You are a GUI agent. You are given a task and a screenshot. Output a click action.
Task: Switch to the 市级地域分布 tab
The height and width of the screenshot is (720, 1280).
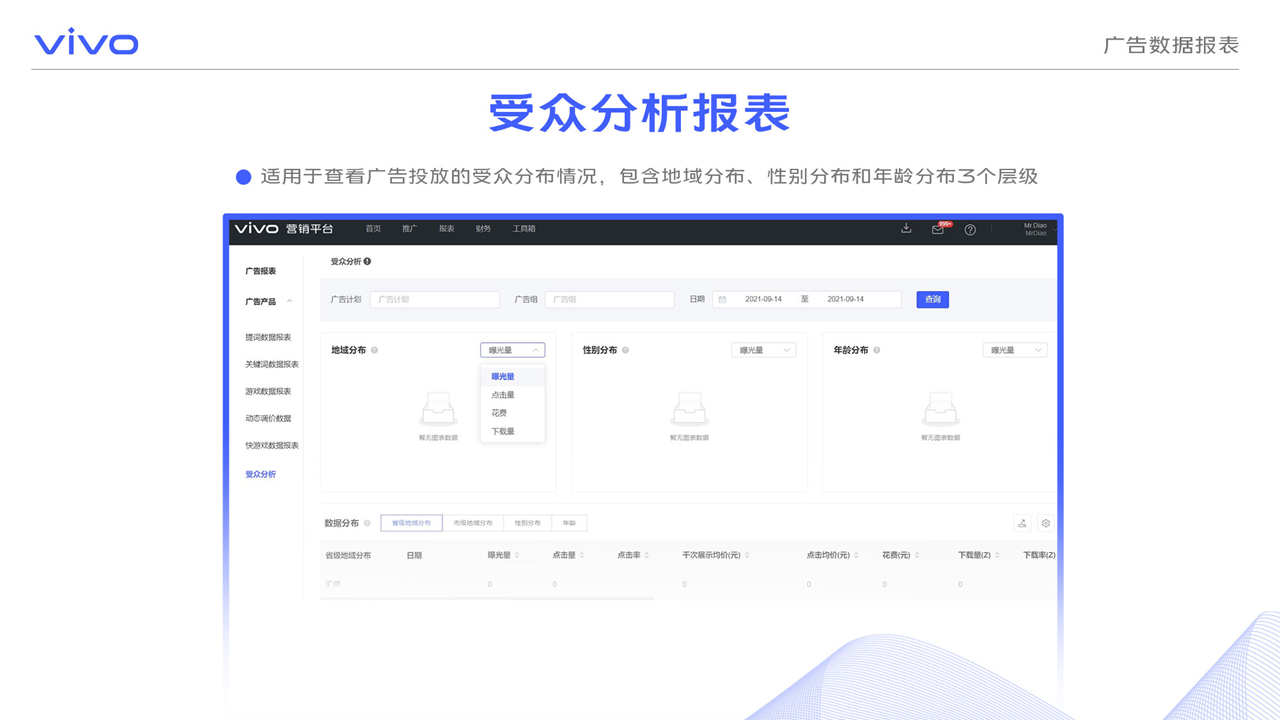[x=473, y=523]
